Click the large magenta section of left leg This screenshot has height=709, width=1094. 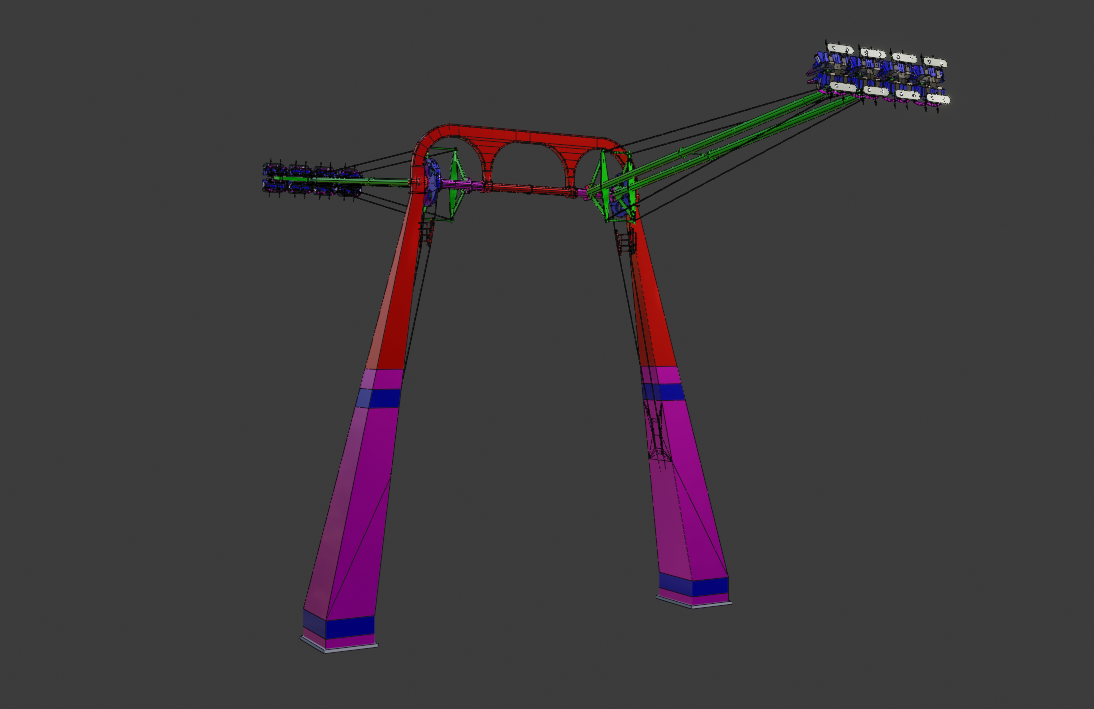(x=348, y=510)
